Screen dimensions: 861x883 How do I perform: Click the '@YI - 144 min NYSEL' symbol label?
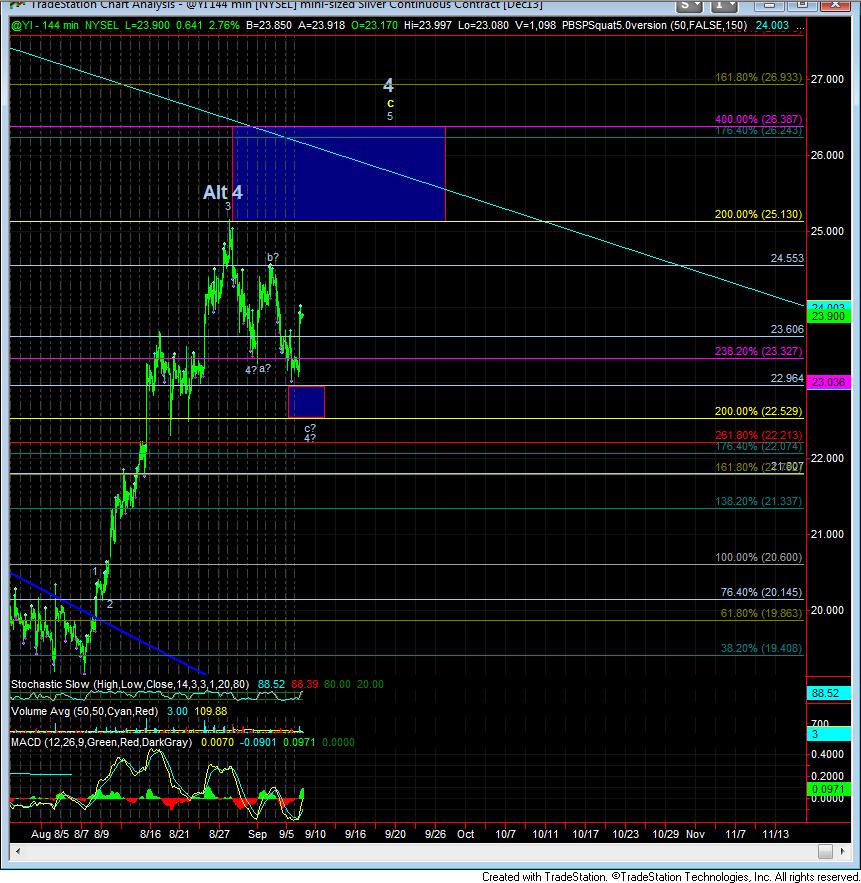pyautogui.click(x=65, y=25)
